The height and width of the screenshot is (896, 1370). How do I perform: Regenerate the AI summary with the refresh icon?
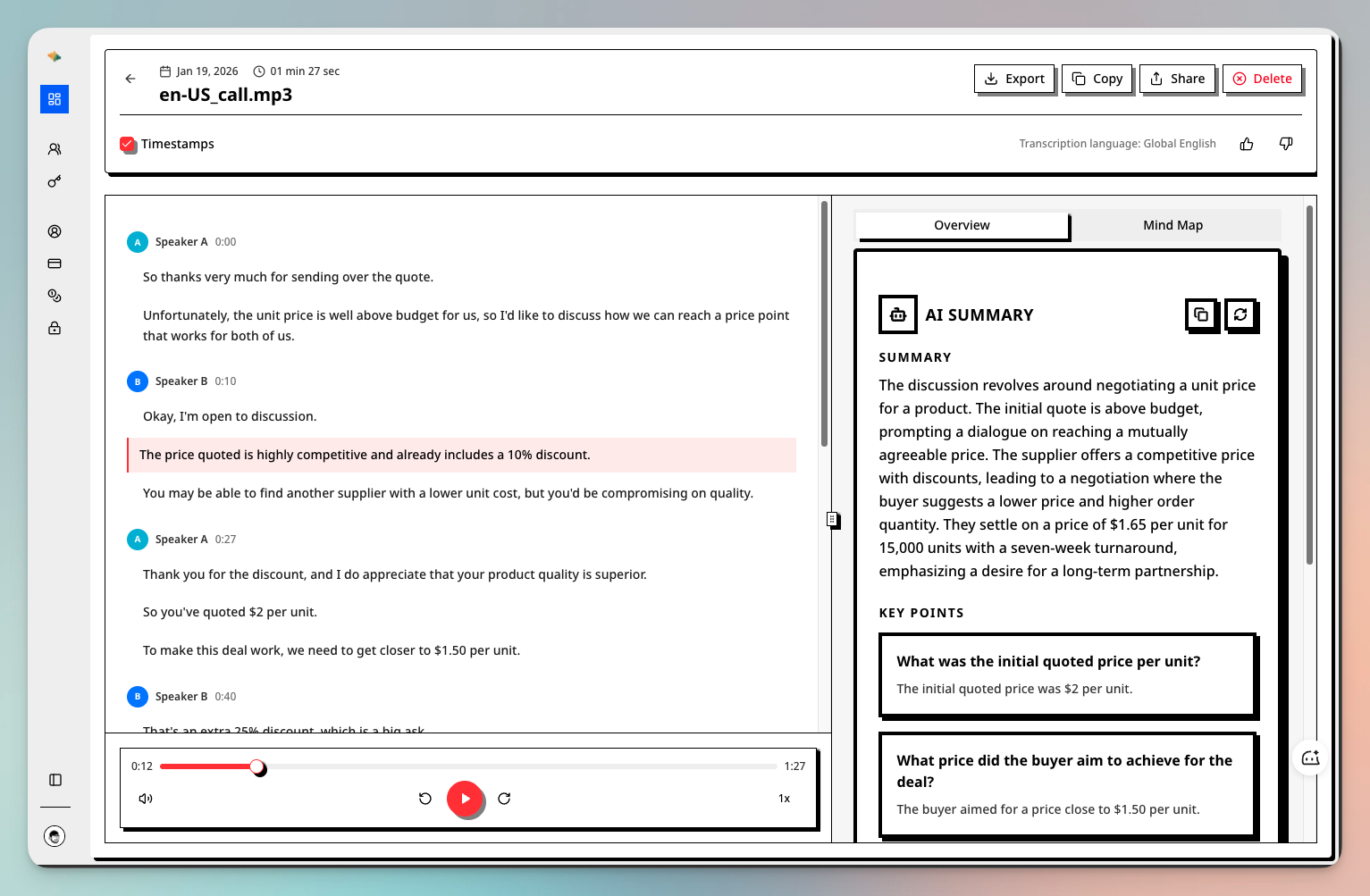(1240, 314)
